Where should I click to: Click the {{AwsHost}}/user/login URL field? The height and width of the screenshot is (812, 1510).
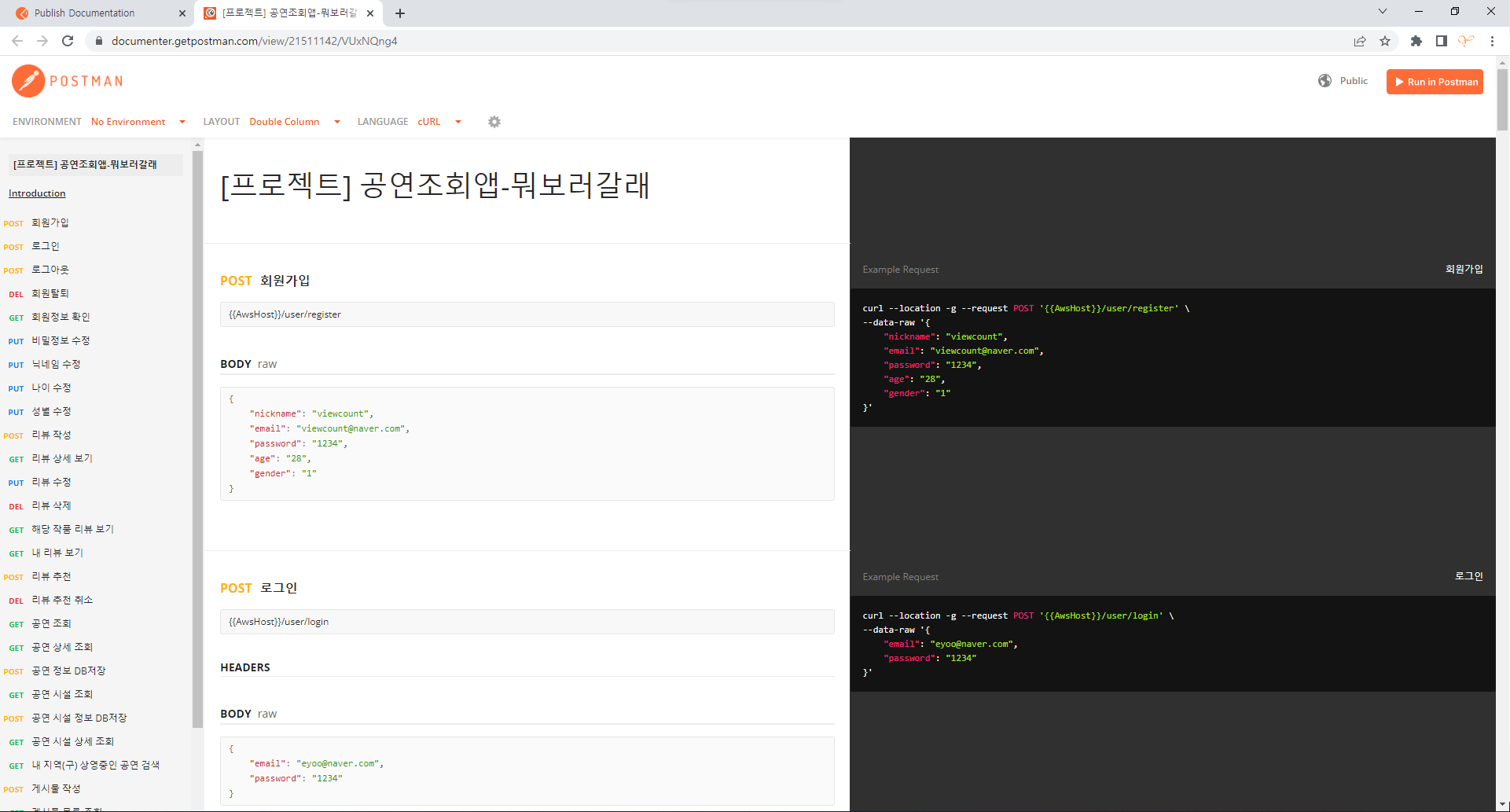click(527, 622)
